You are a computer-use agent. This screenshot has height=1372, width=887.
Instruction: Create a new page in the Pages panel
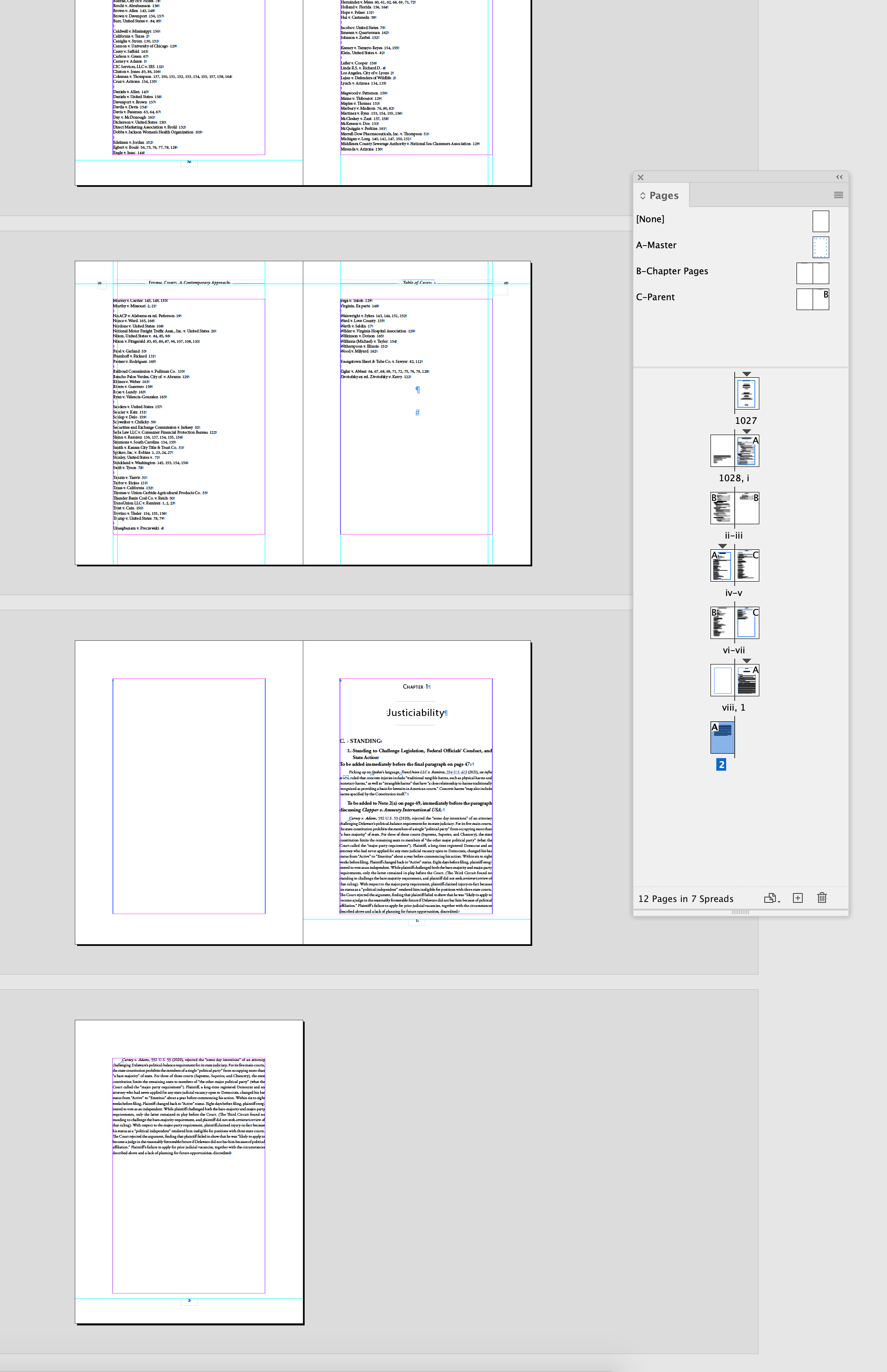798,898
